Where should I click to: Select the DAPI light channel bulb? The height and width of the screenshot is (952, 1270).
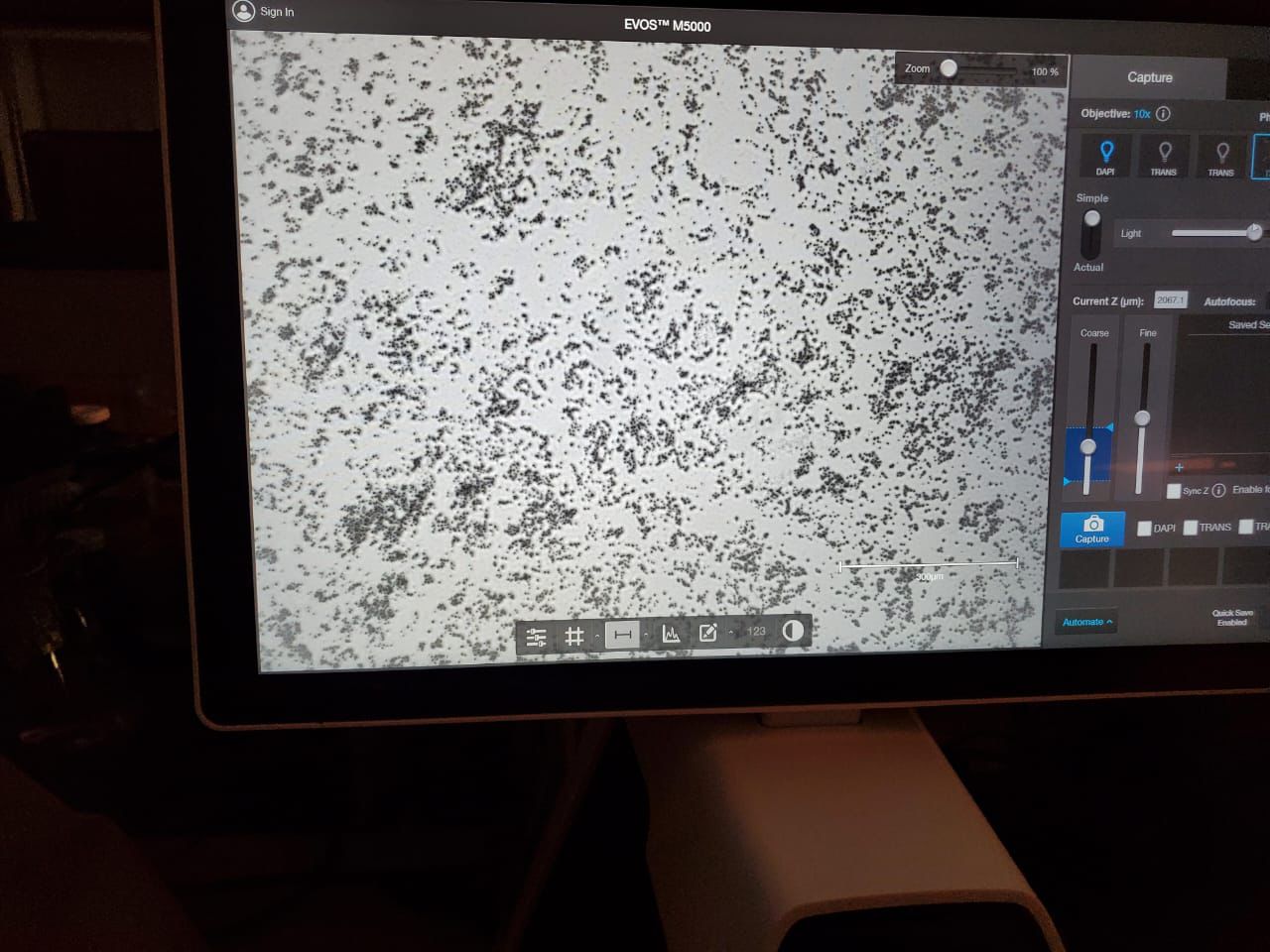(x=1106, y=157)
